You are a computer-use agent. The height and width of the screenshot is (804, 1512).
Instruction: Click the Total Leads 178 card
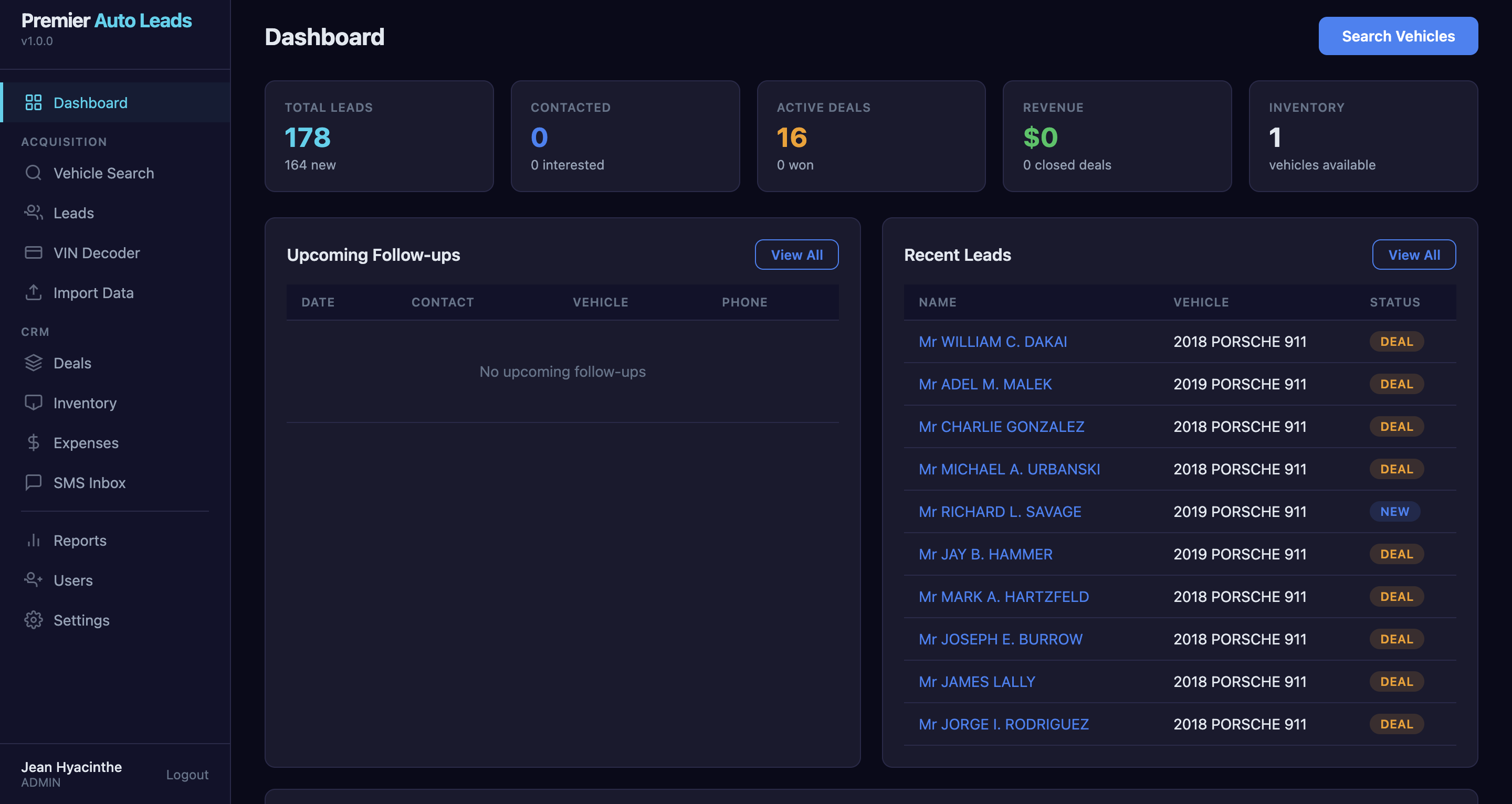(379, 136)
